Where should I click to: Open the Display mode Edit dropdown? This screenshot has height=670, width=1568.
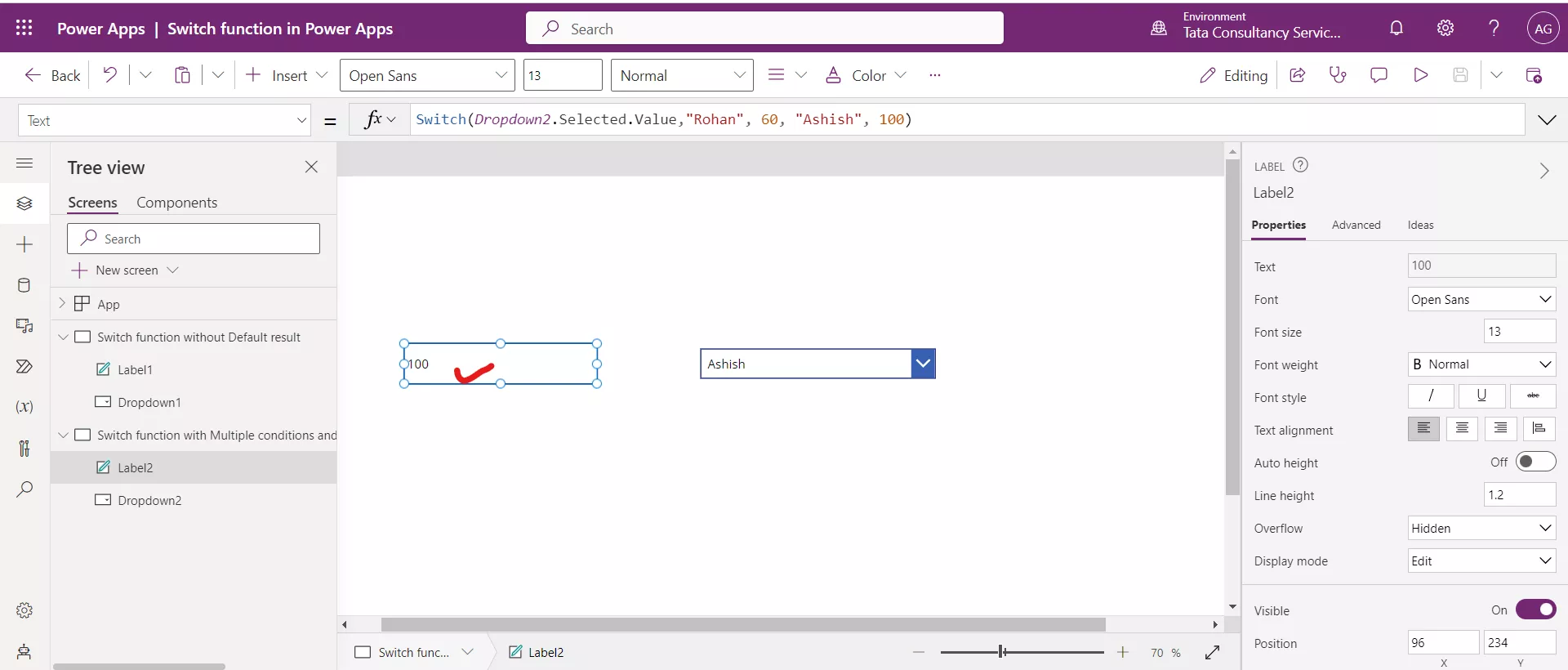(x=1481, y=561)
